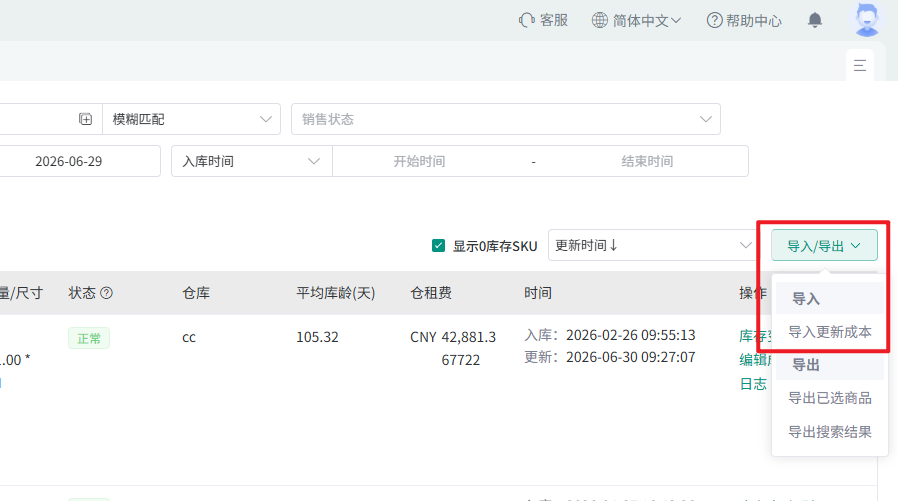
Task: Open customer service headset icon 客服
Action: (526, 21)
